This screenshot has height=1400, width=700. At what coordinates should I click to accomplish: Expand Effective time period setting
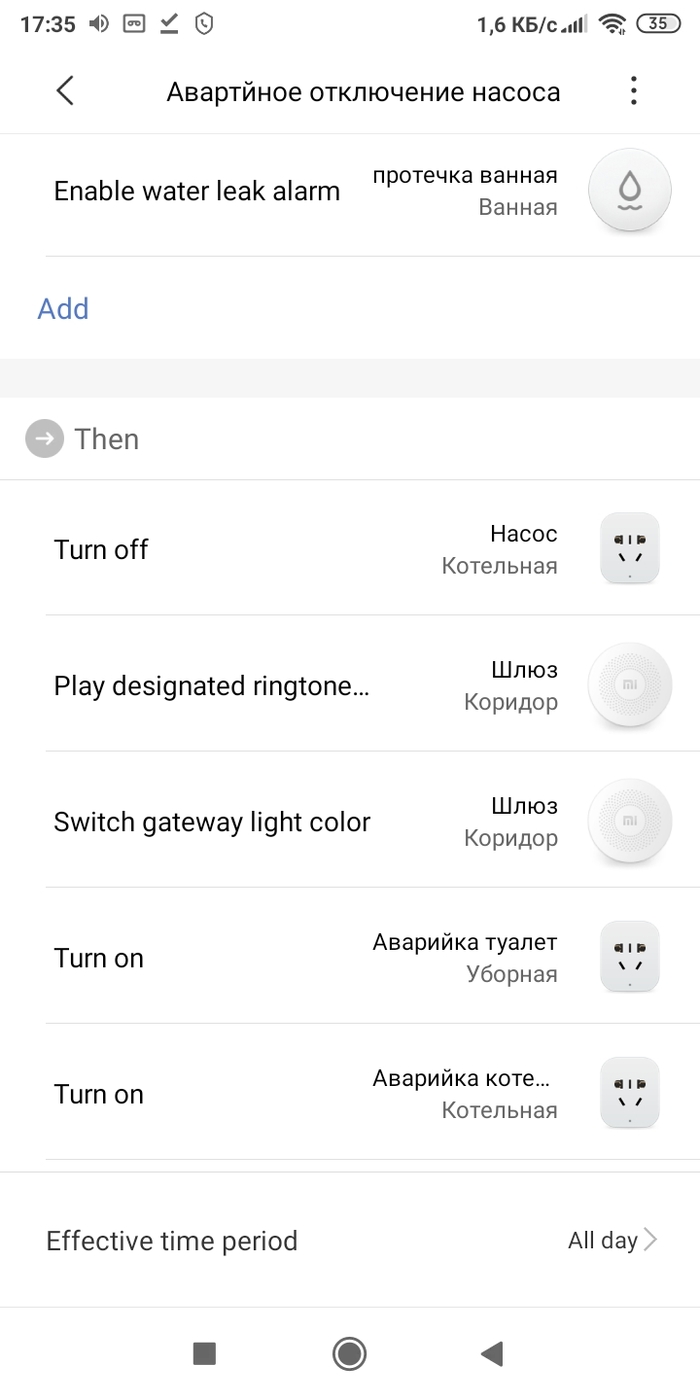172,1241
